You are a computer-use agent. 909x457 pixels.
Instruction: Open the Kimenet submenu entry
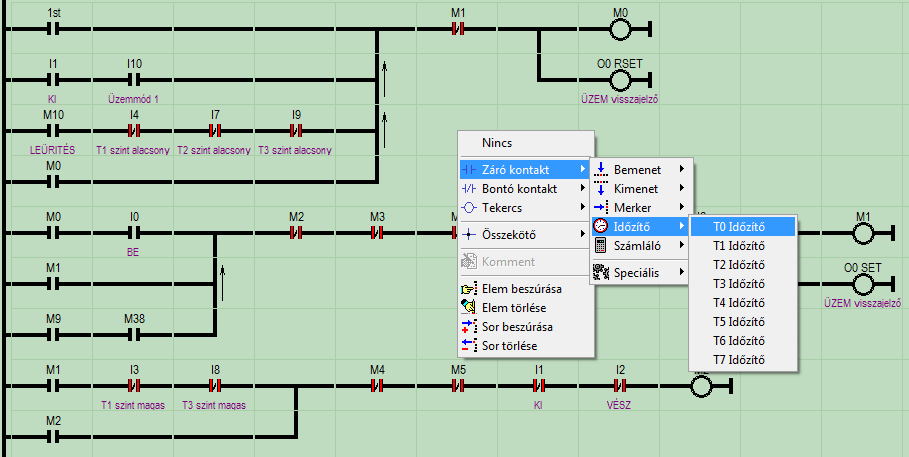638,189
